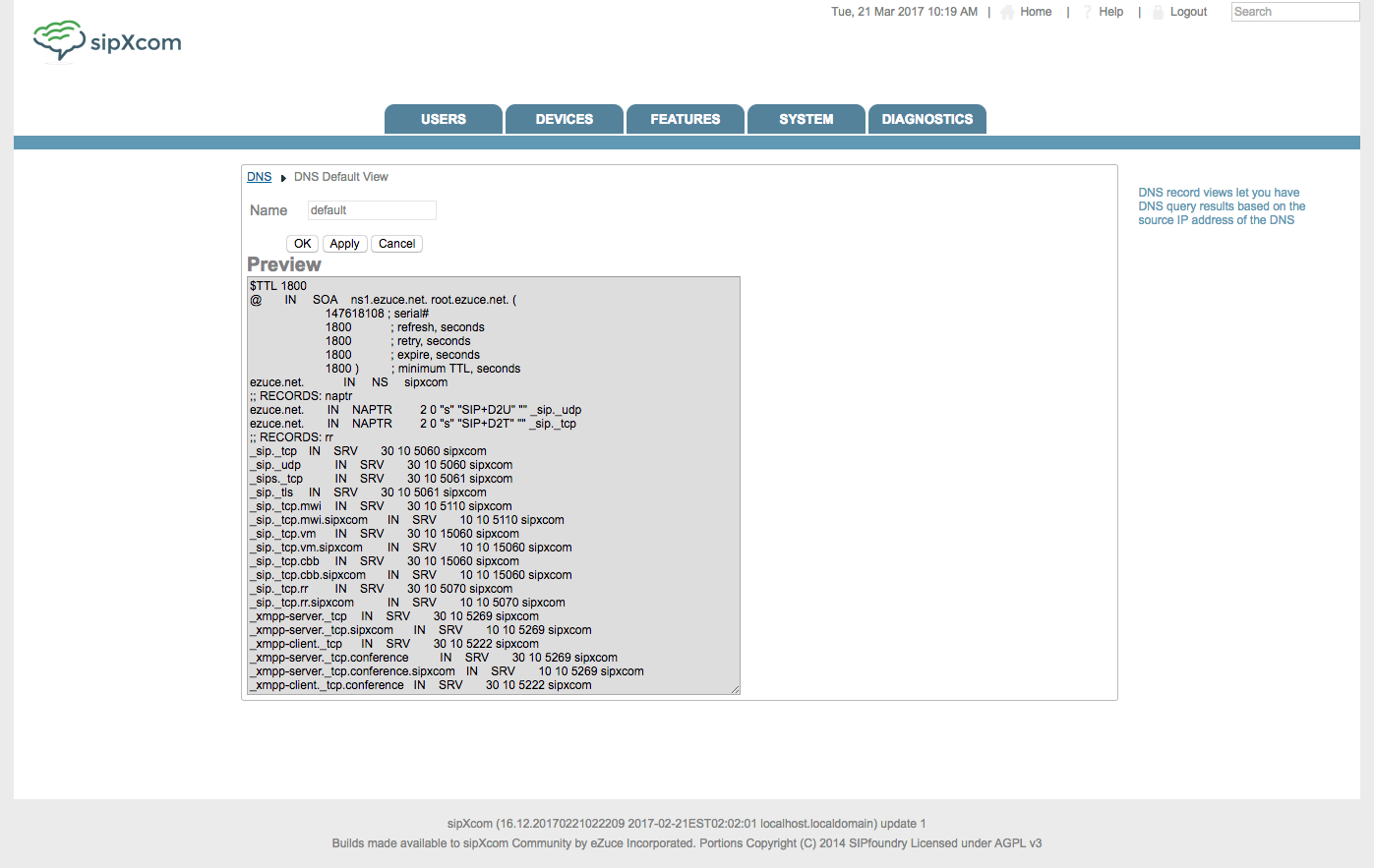Viewport: 1374px width, 868px height.
Task: Click the padlock icon beside Logout
Action: 1158,12
